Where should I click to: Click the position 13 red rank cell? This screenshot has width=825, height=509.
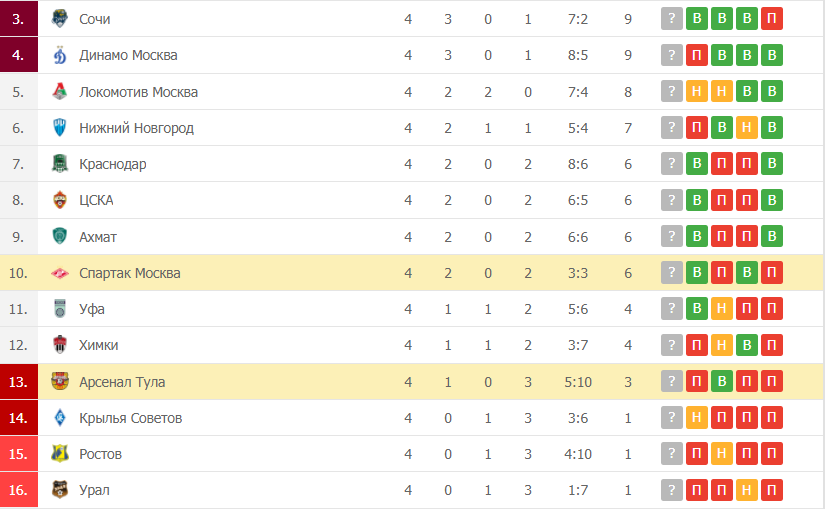(19, 382)
